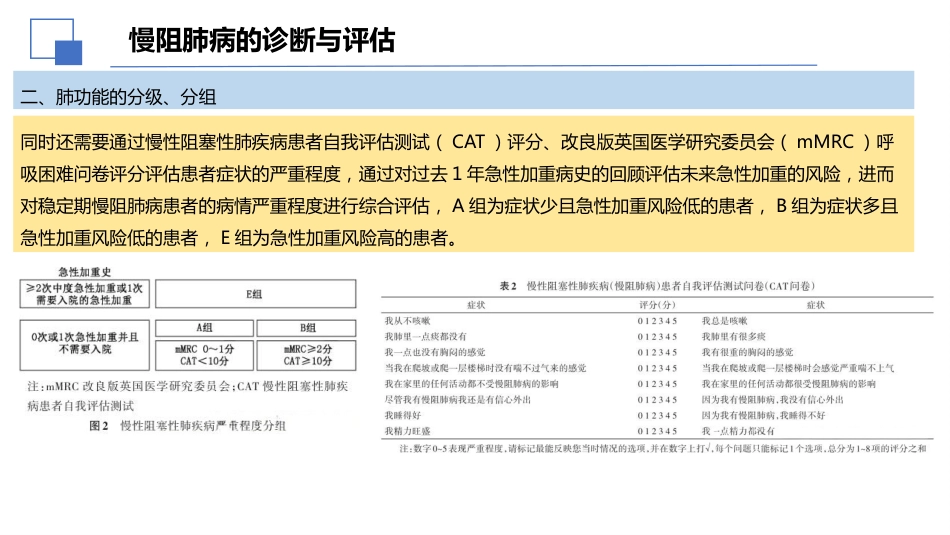Select the criteria box 'mMRC 0~1分 CAT<10分'

click(x=204, y=355)
